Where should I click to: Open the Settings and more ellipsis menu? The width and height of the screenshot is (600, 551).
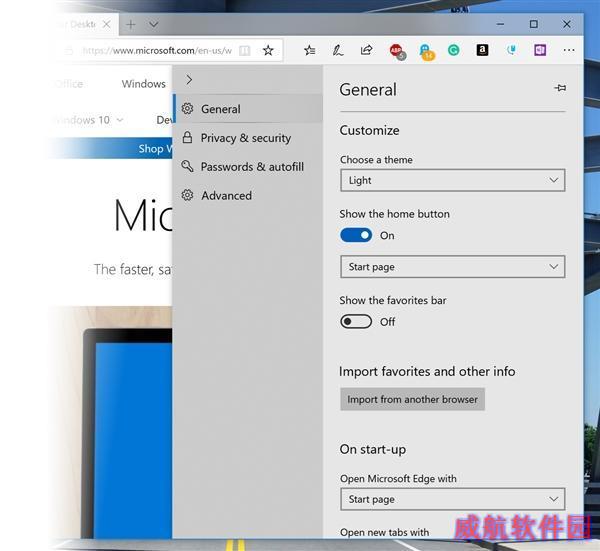click(569, 50)
